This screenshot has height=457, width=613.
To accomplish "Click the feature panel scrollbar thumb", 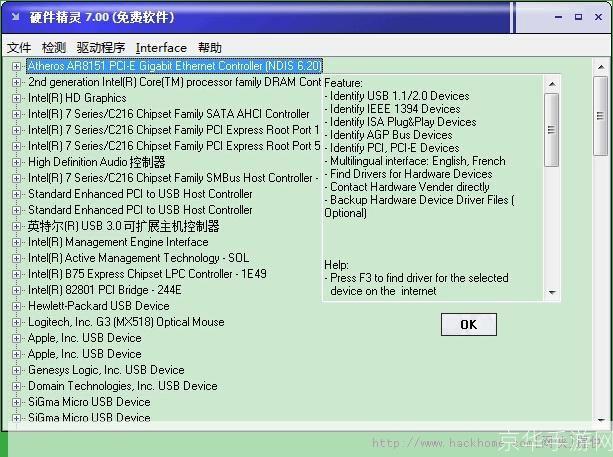I will 552,130.
